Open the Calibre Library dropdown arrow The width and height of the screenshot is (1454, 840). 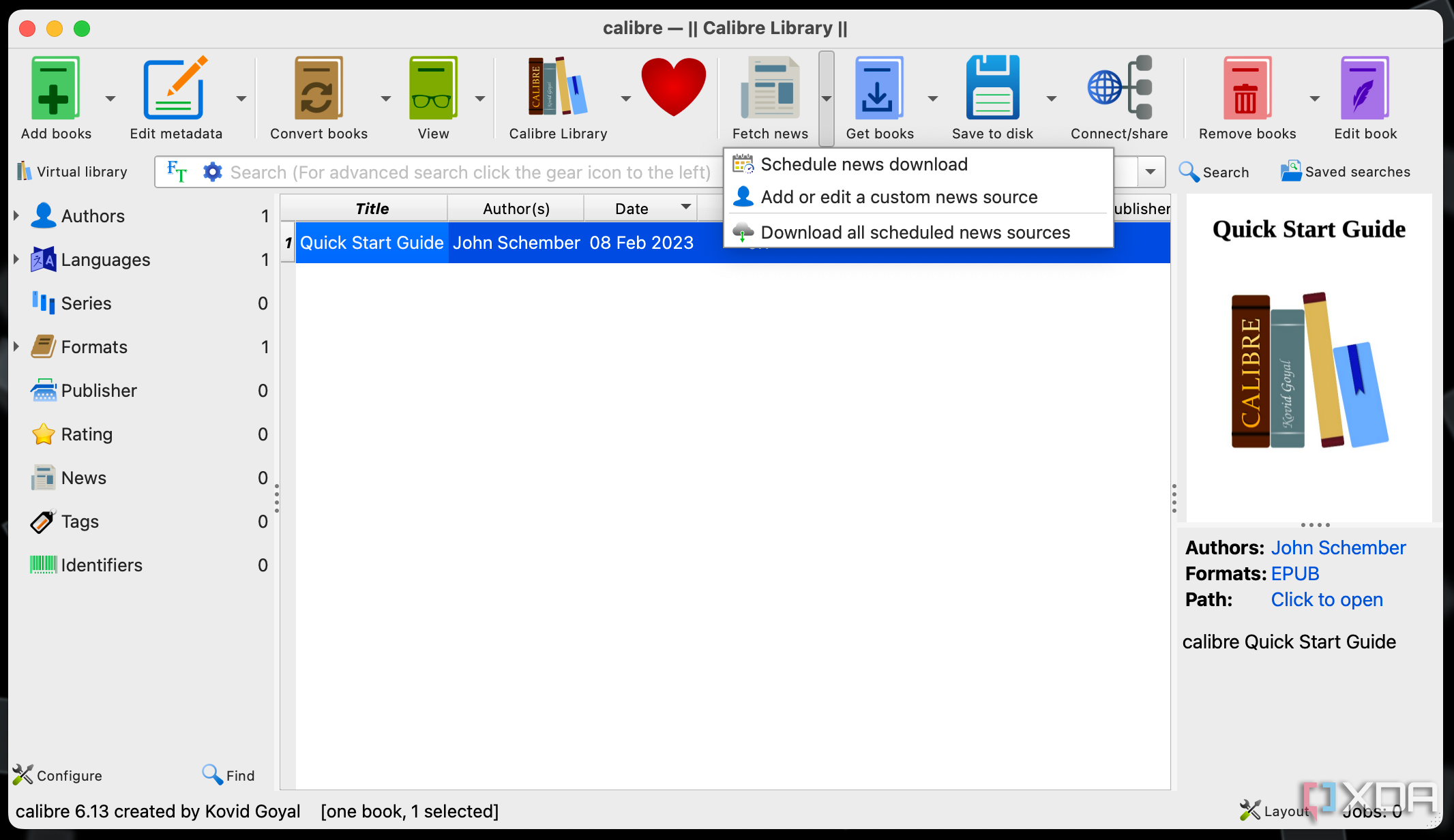[x=625, y=98]
